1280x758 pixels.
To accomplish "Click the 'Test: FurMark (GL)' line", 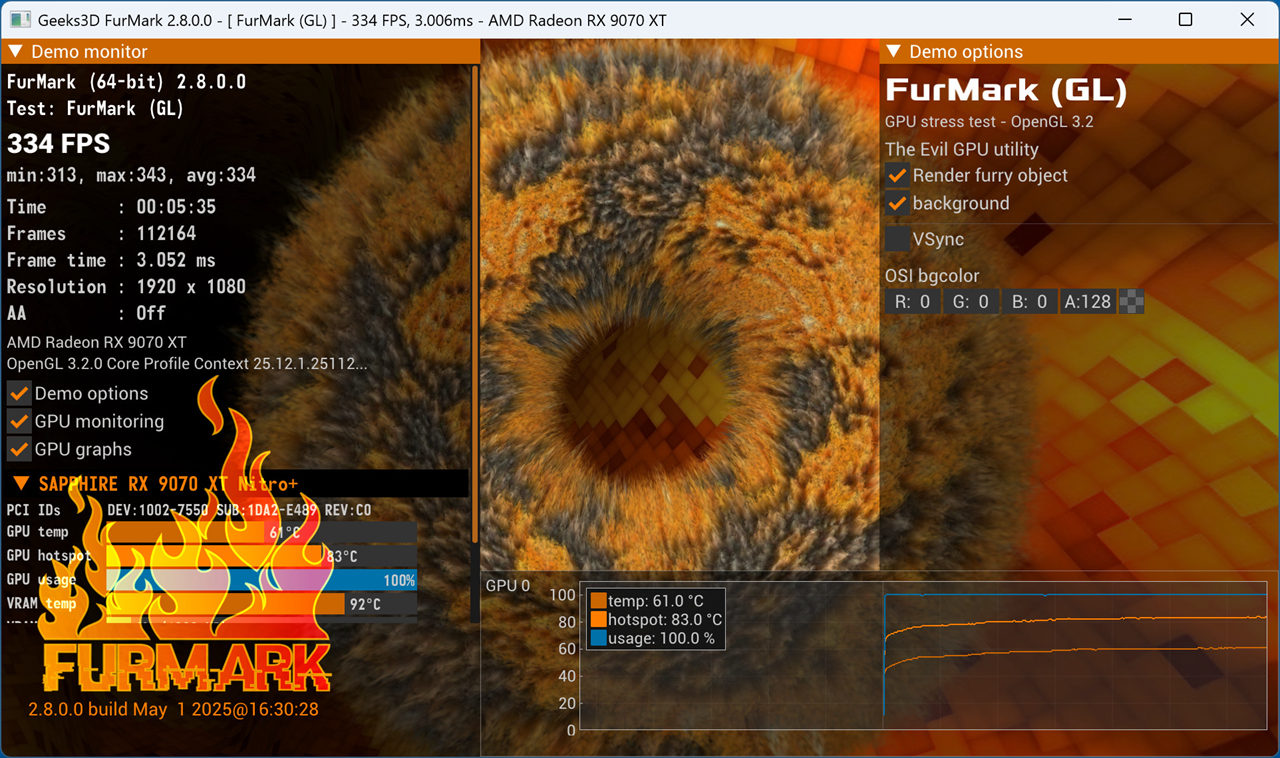I will [x=95, y=108].
